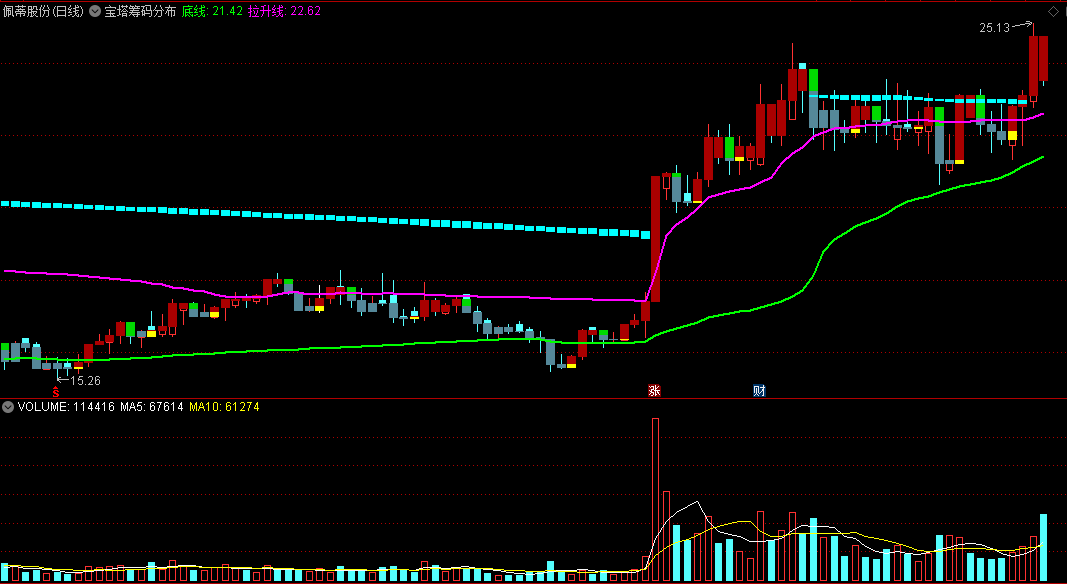Viewport: 1067px width, 584px height.
Task: Click the VOLUME: 114416 readout
Action: [x=66, y=407]
